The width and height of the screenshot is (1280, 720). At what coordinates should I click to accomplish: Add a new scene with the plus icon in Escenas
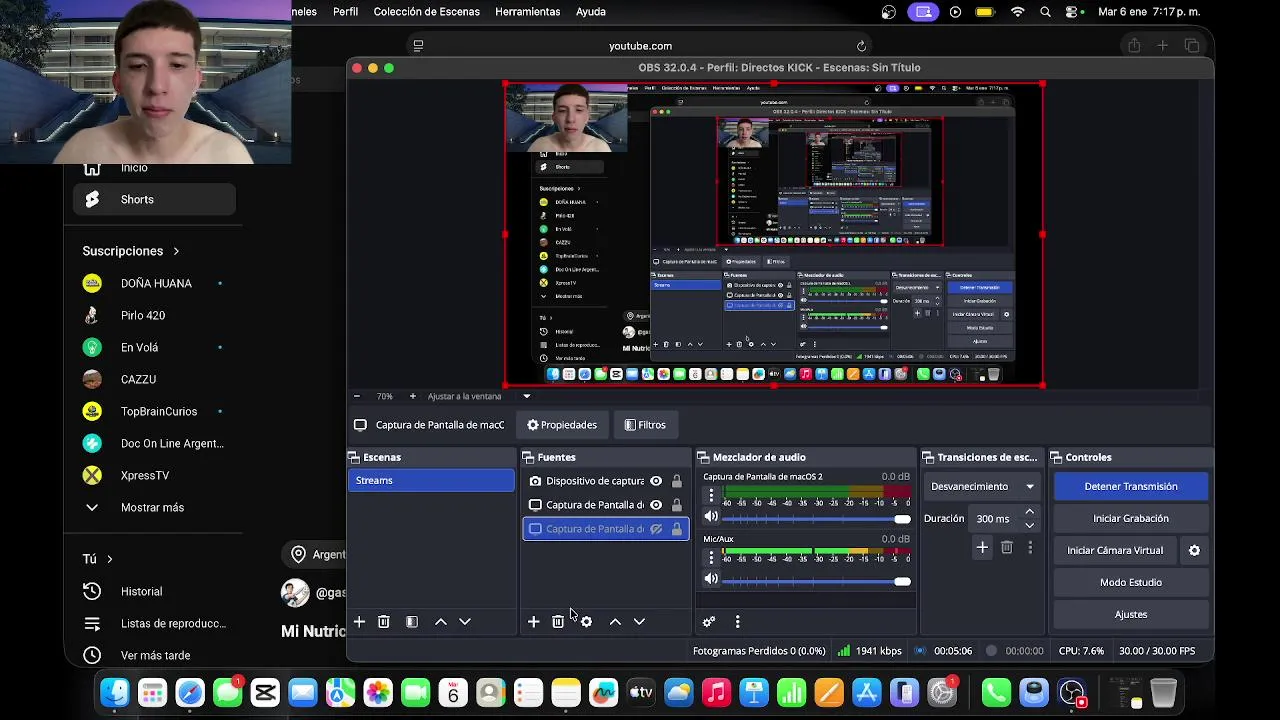359,622
